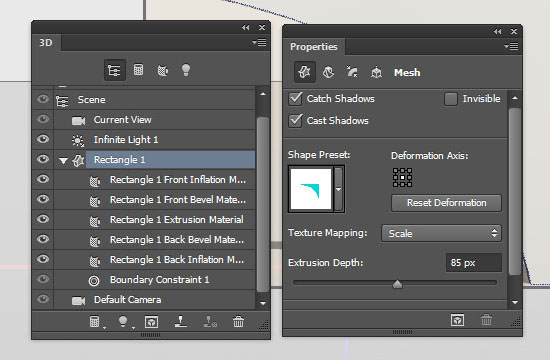Toggle Cast Shadows checkbox

click(295, 121)
